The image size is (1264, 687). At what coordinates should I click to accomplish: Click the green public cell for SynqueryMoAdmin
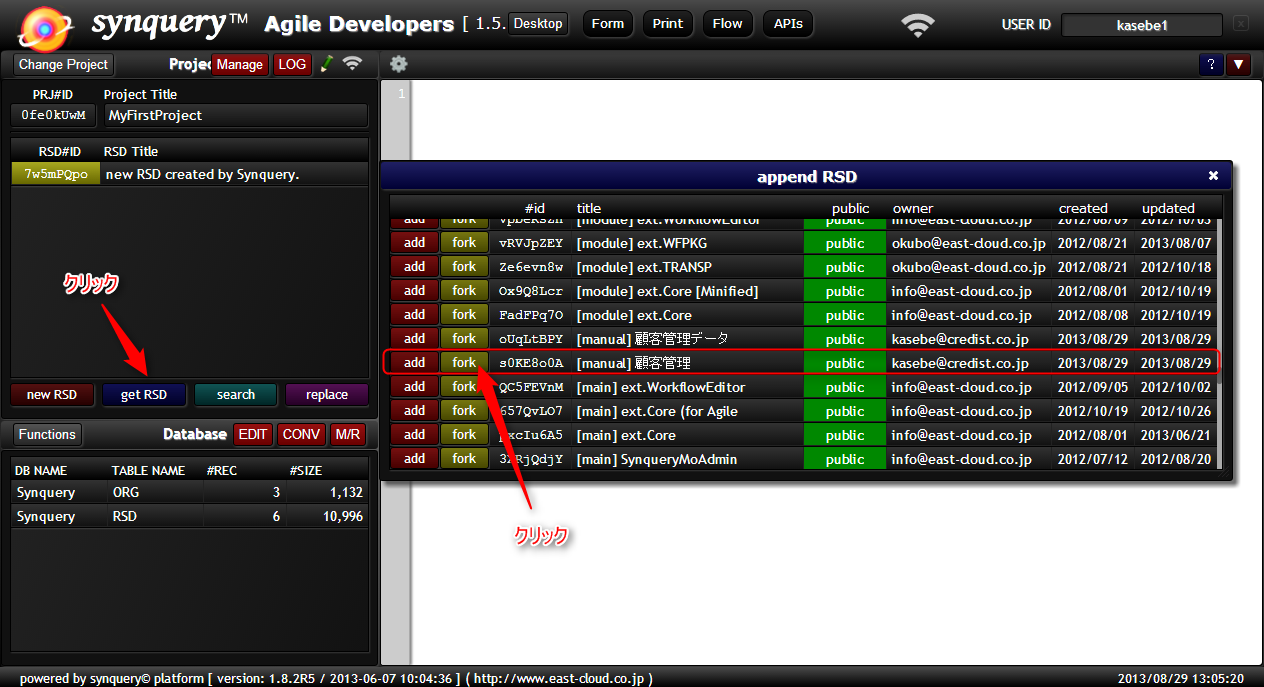pos(845,459)
